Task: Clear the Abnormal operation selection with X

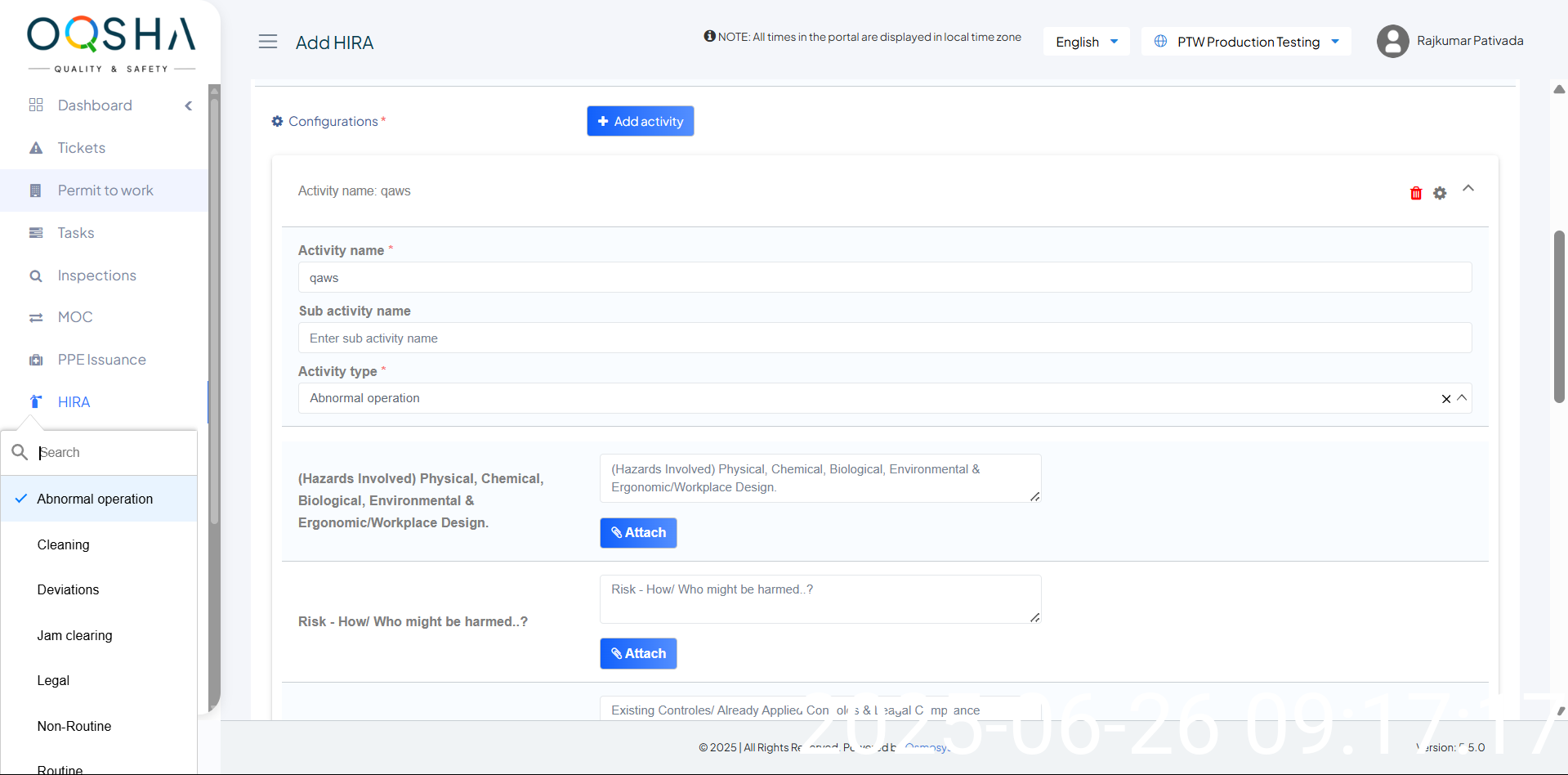Action: (x=1445, y=399)
